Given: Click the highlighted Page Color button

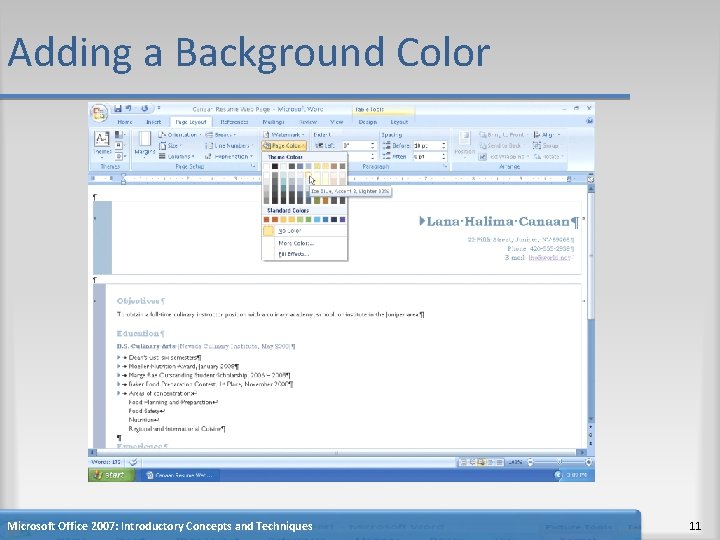Looking at the screenshot, I should click(x=284, y=146).
